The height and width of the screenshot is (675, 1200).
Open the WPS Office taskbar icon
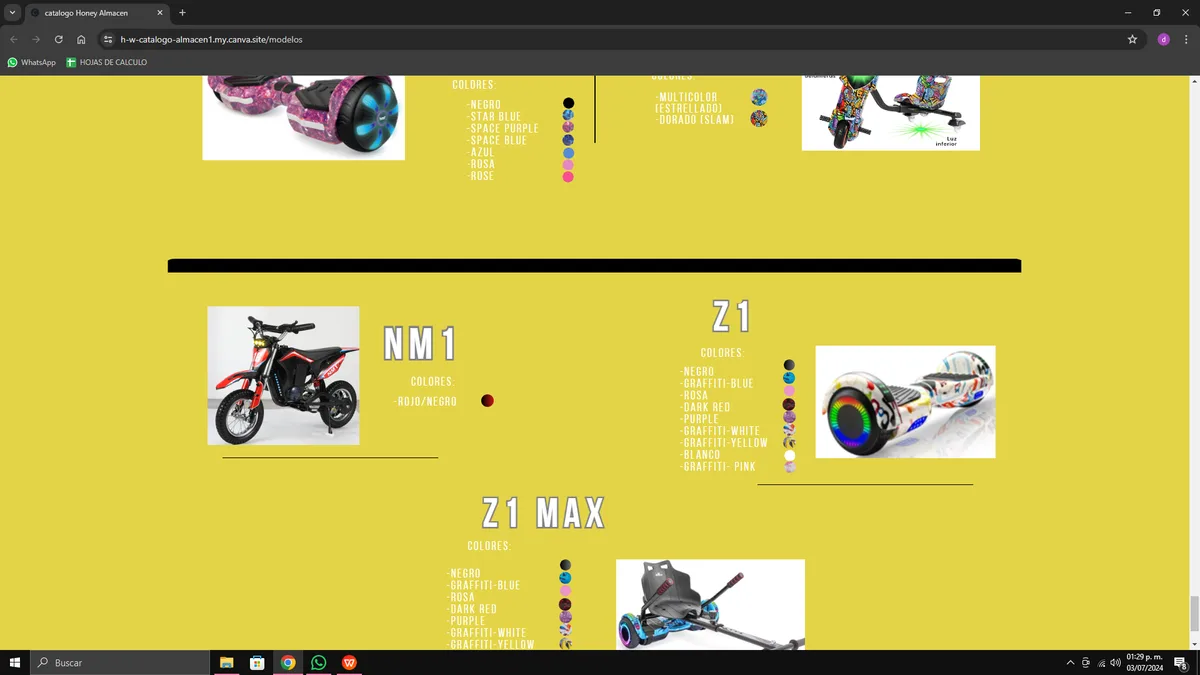[349, 663]
